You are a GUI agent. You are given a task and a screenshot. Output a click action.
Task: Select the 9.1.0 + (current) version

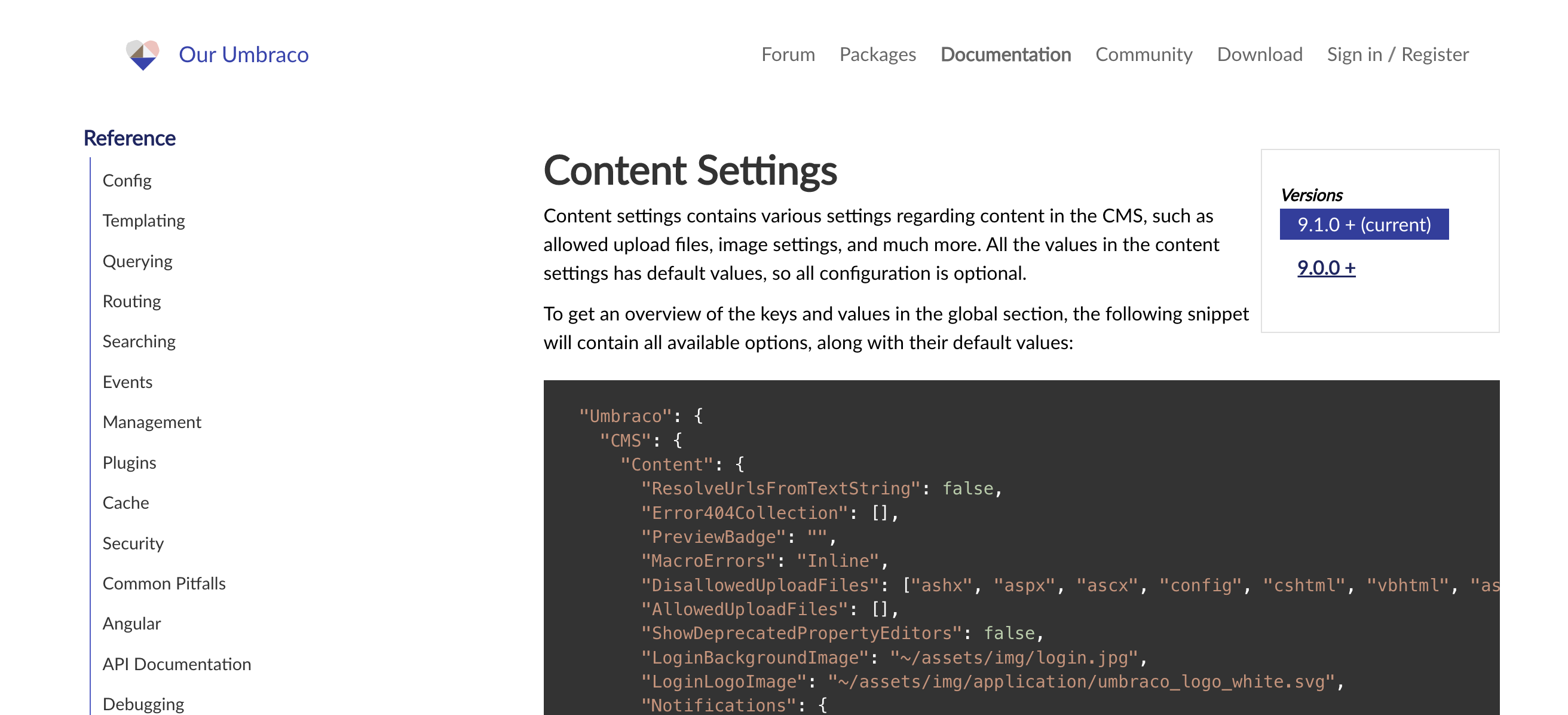(x=1364, y=225)
